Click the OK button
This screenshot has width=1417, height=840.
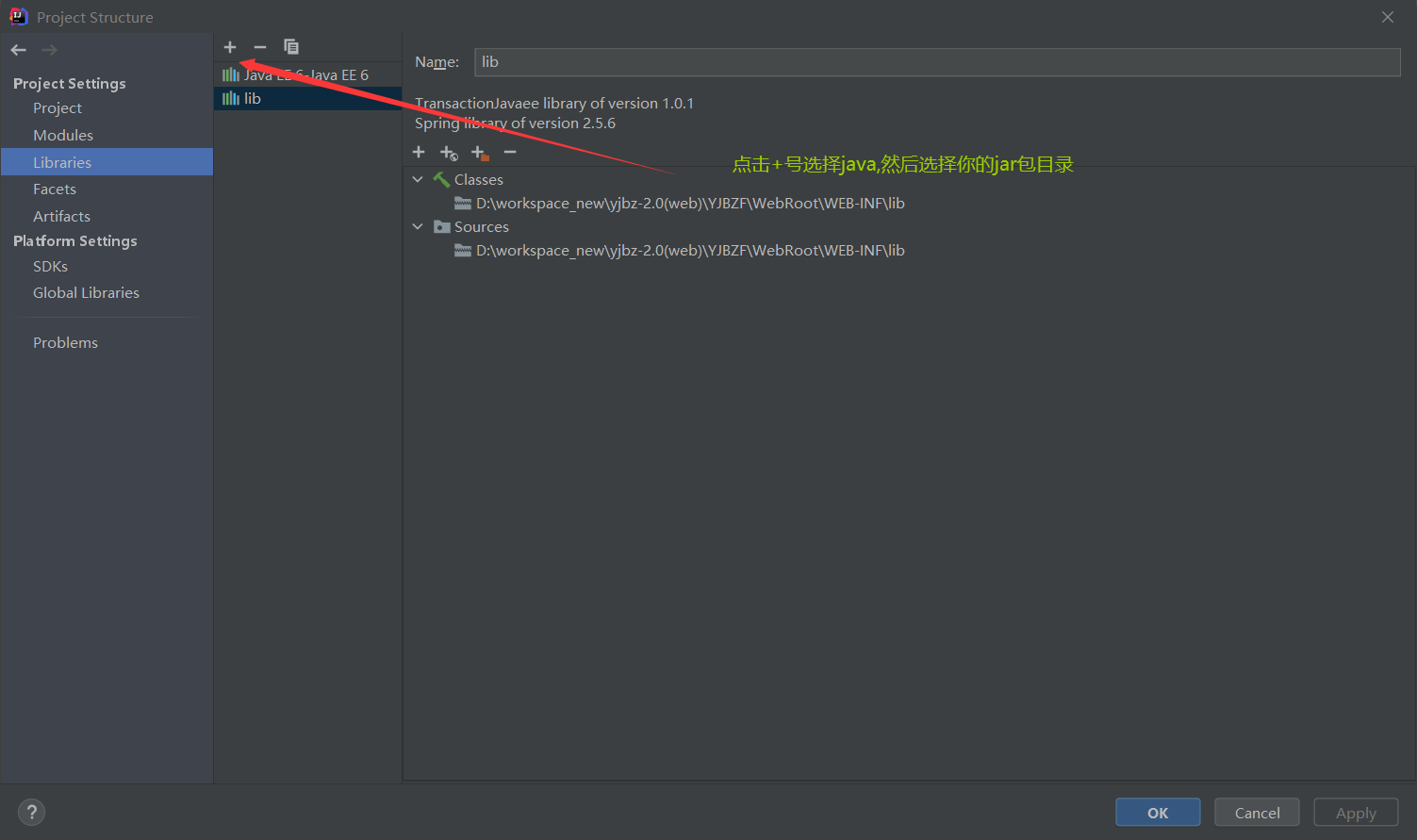1158,813
